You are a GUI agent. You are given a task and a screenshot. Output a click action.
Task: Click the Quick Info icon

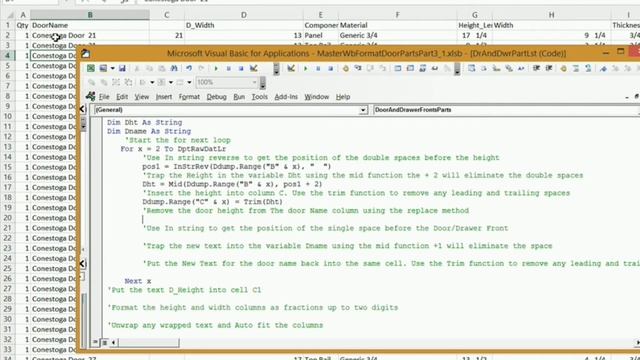click(x=496, y=68)
